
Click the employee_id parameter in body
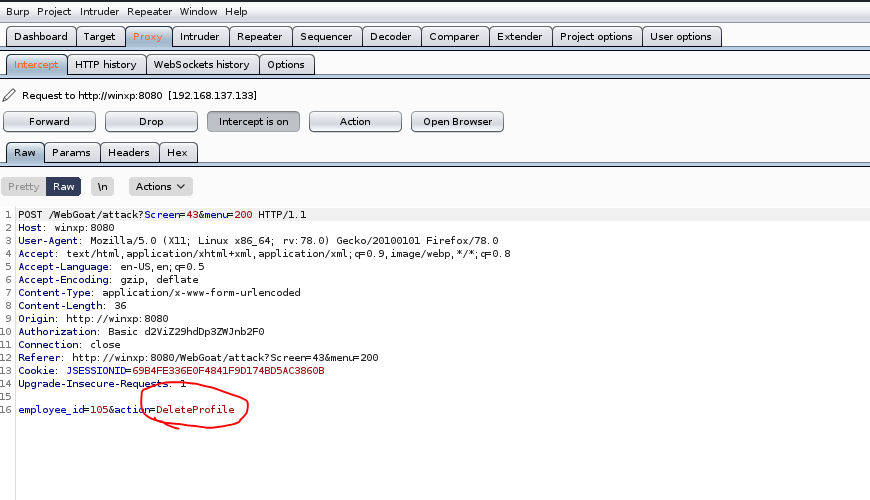tap(51, 410)
